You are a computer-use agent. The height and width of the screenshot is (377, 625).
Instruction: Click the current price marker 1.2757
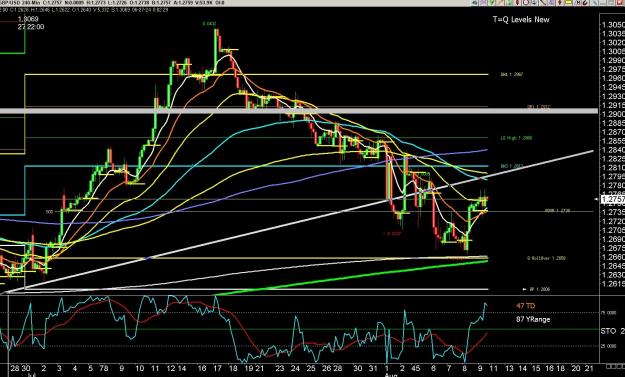coord(613,198)
